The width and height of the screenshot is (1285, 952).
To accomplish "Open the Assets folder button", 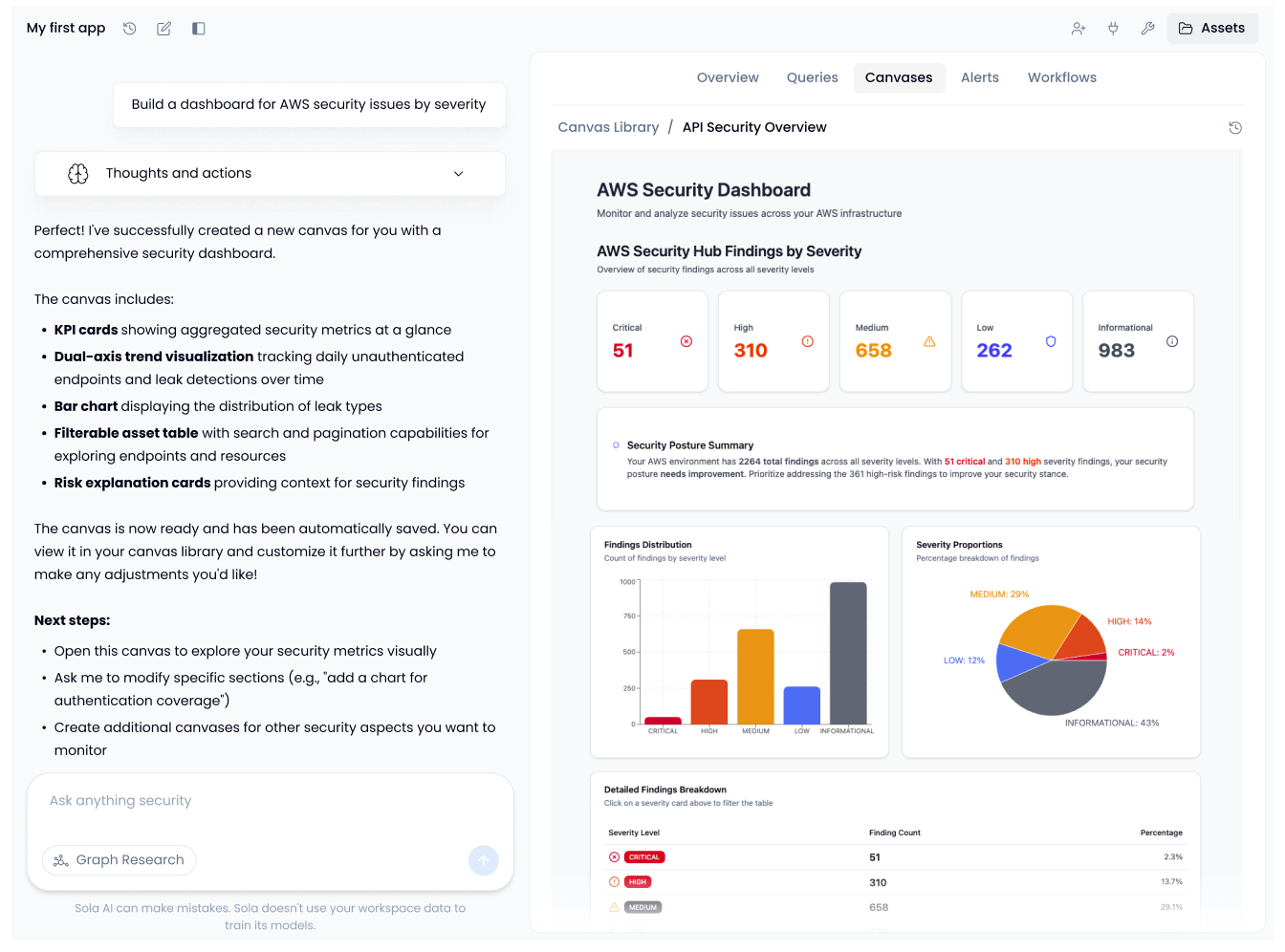I will [x=1211, y=29].
